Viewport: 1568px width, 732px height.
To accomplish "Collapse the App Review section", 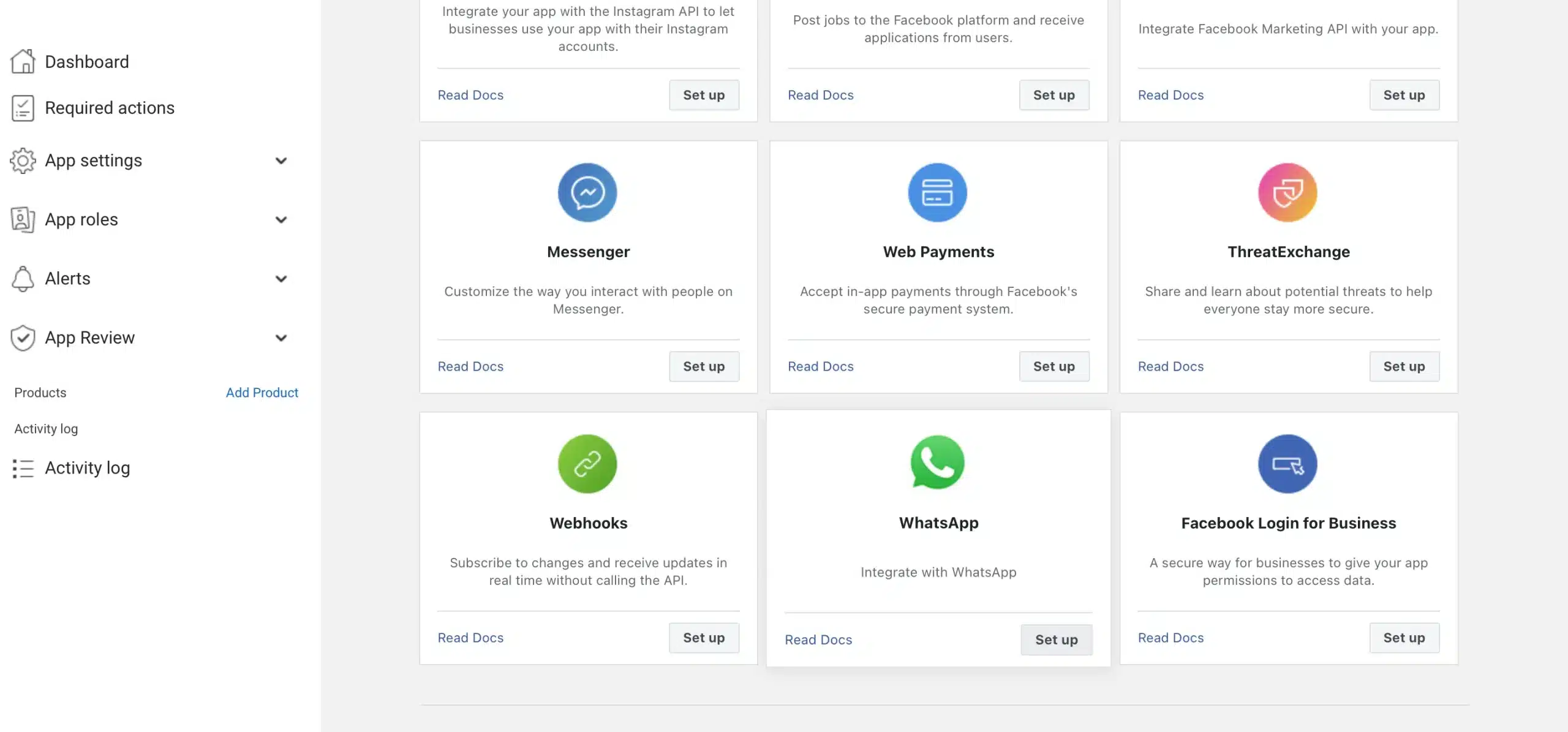I will pyautogui.click(x=281, y=338).
